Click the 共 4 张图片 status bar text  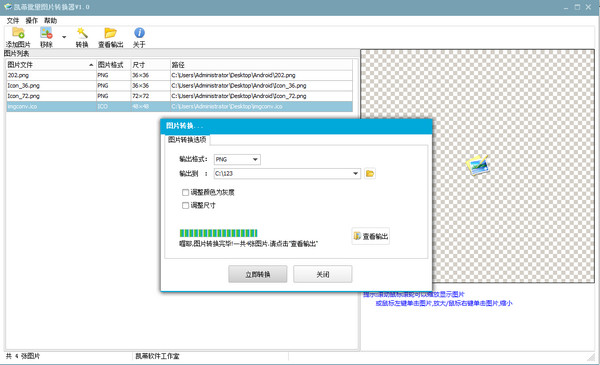pos(23,356)
